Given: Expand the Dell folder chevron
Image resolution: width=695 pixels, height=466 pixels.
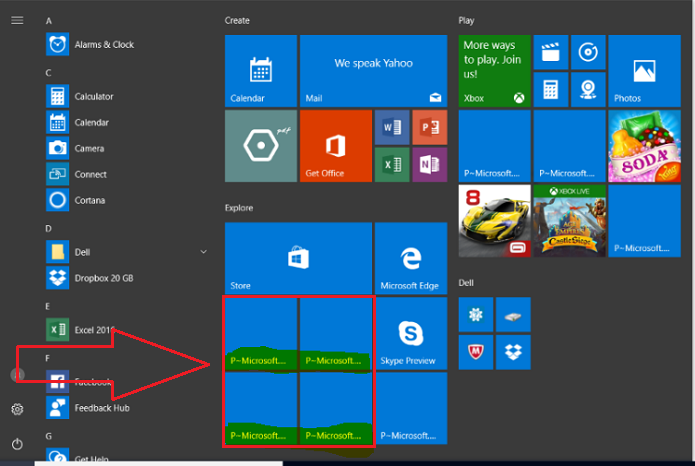Looking at the screenshot, I should pyautogui.click(x=203, y=252).
